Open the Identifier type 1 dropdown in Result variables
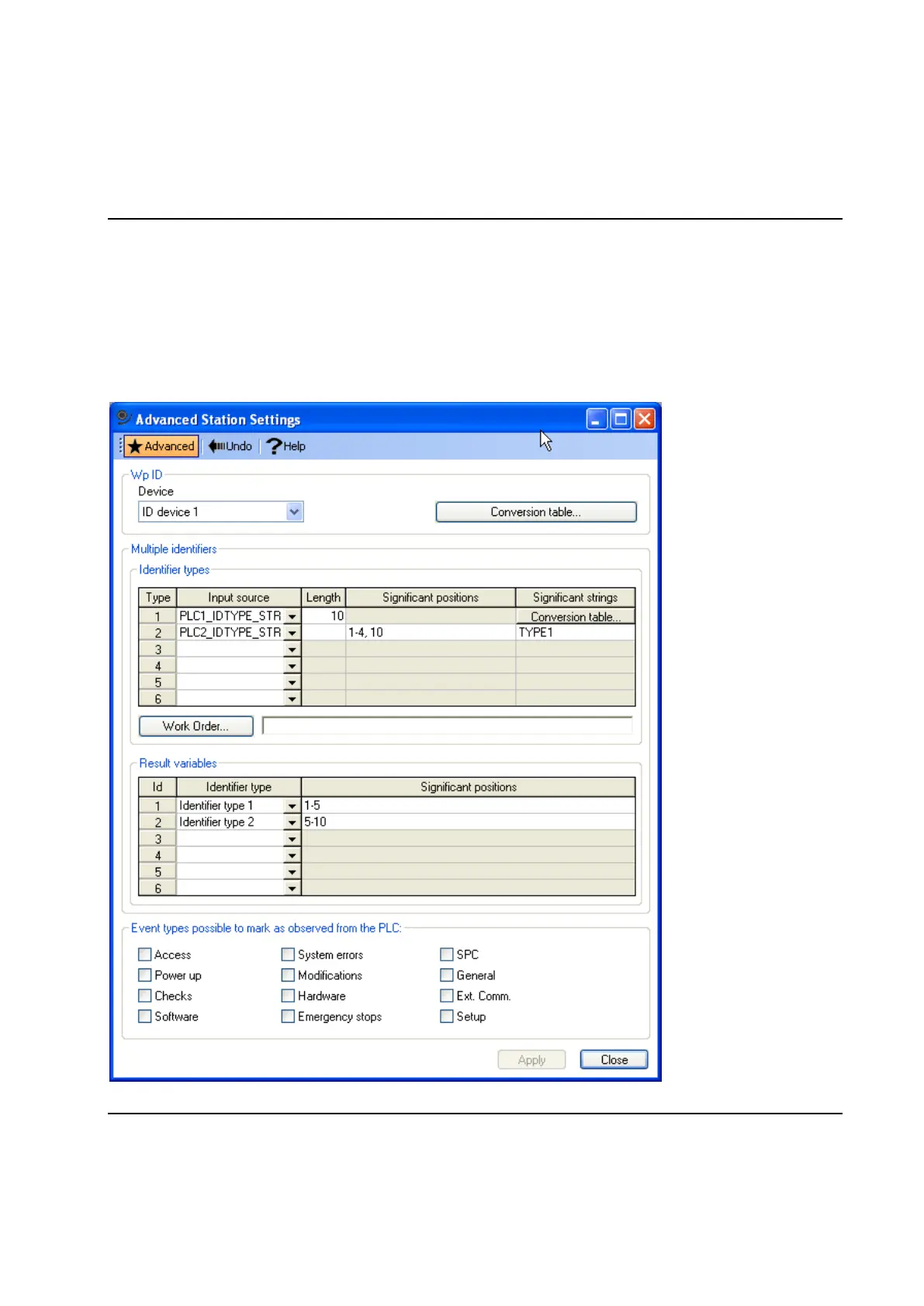The height and width of the screenshot is (1306, 924). point(292,805)
